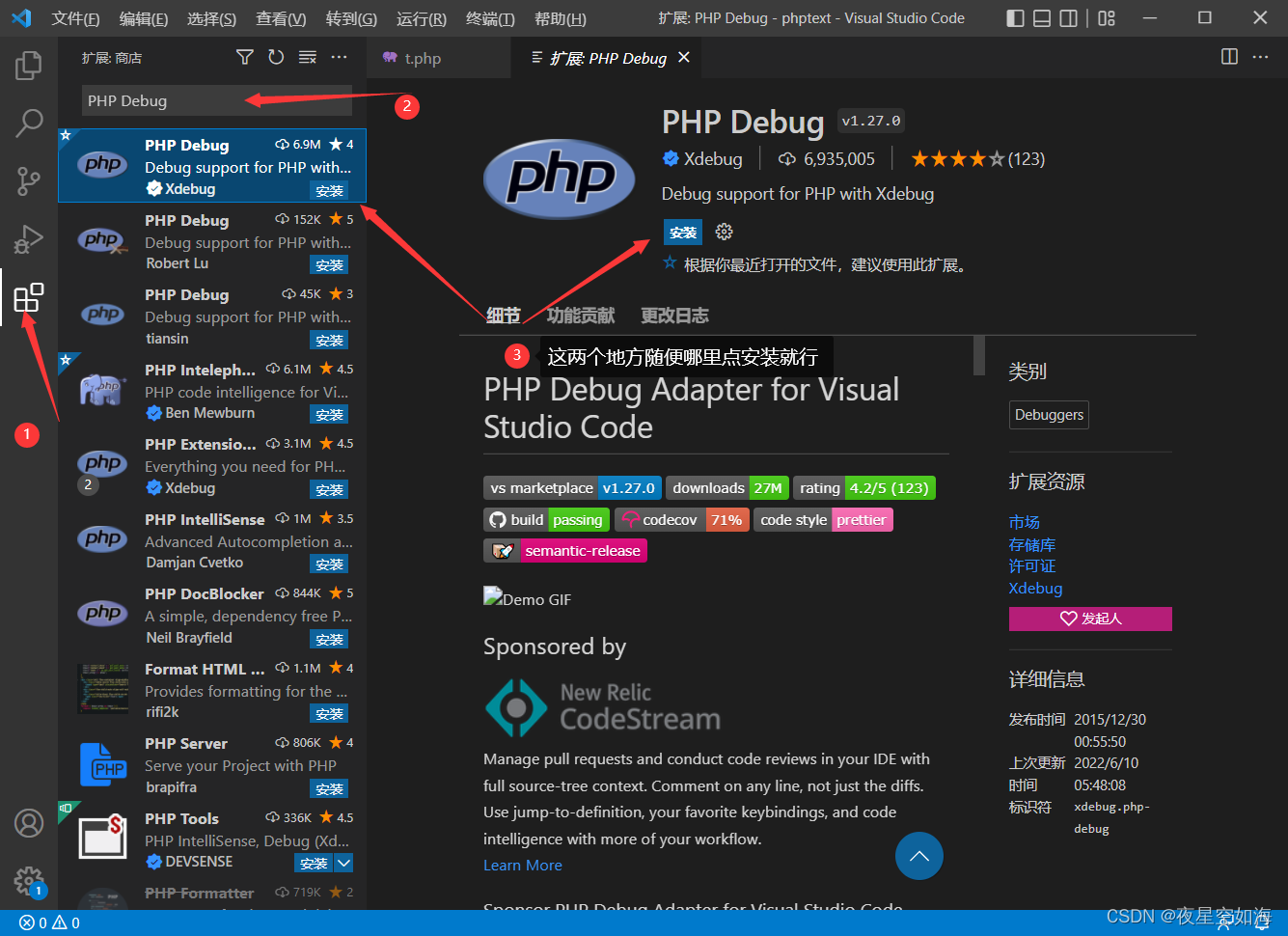The image size is (1288, 936).
Task: Click the manage gear beside install button
Action: 725,232
